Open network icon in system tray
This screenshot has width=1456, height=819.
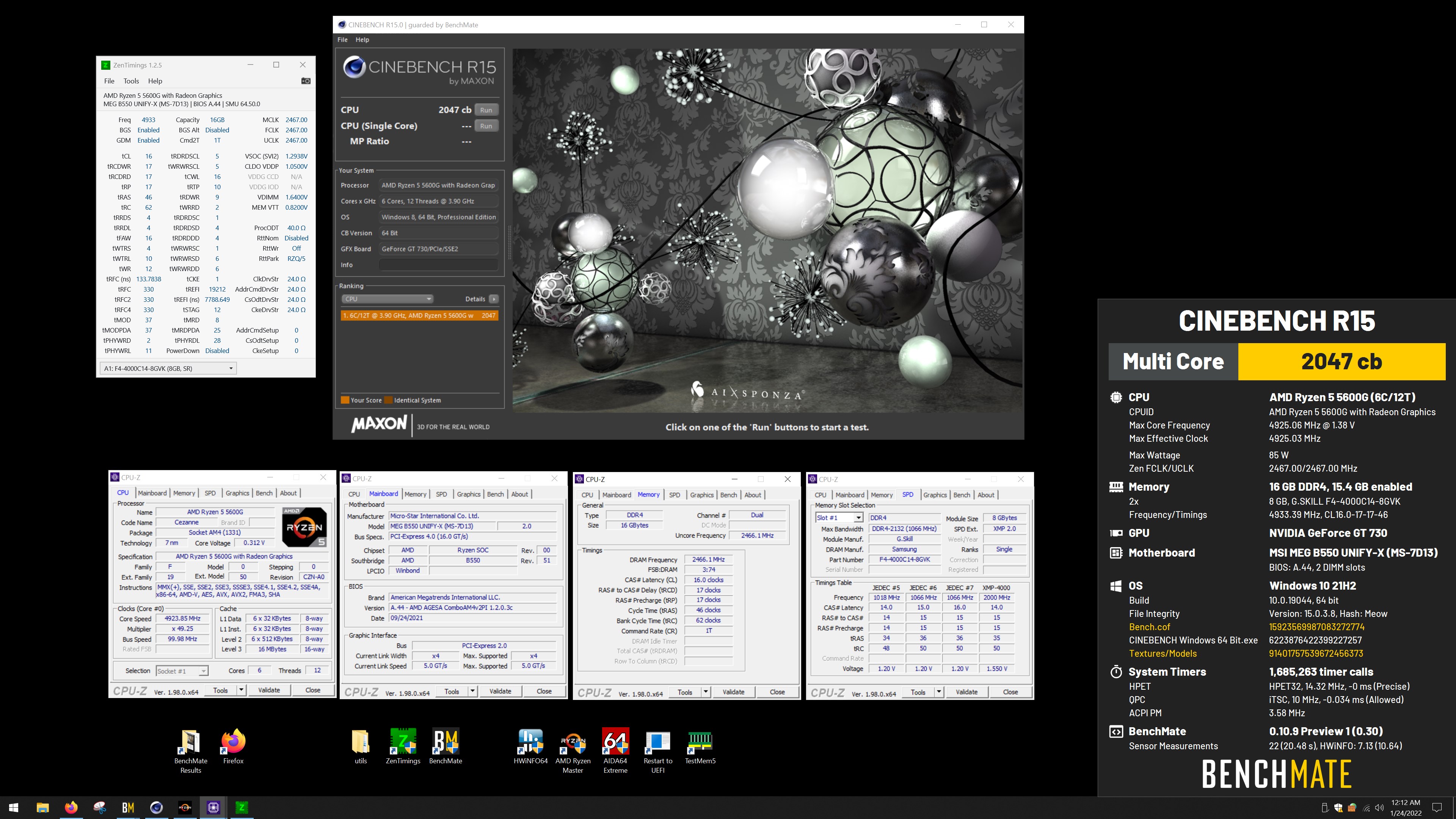1366,808
